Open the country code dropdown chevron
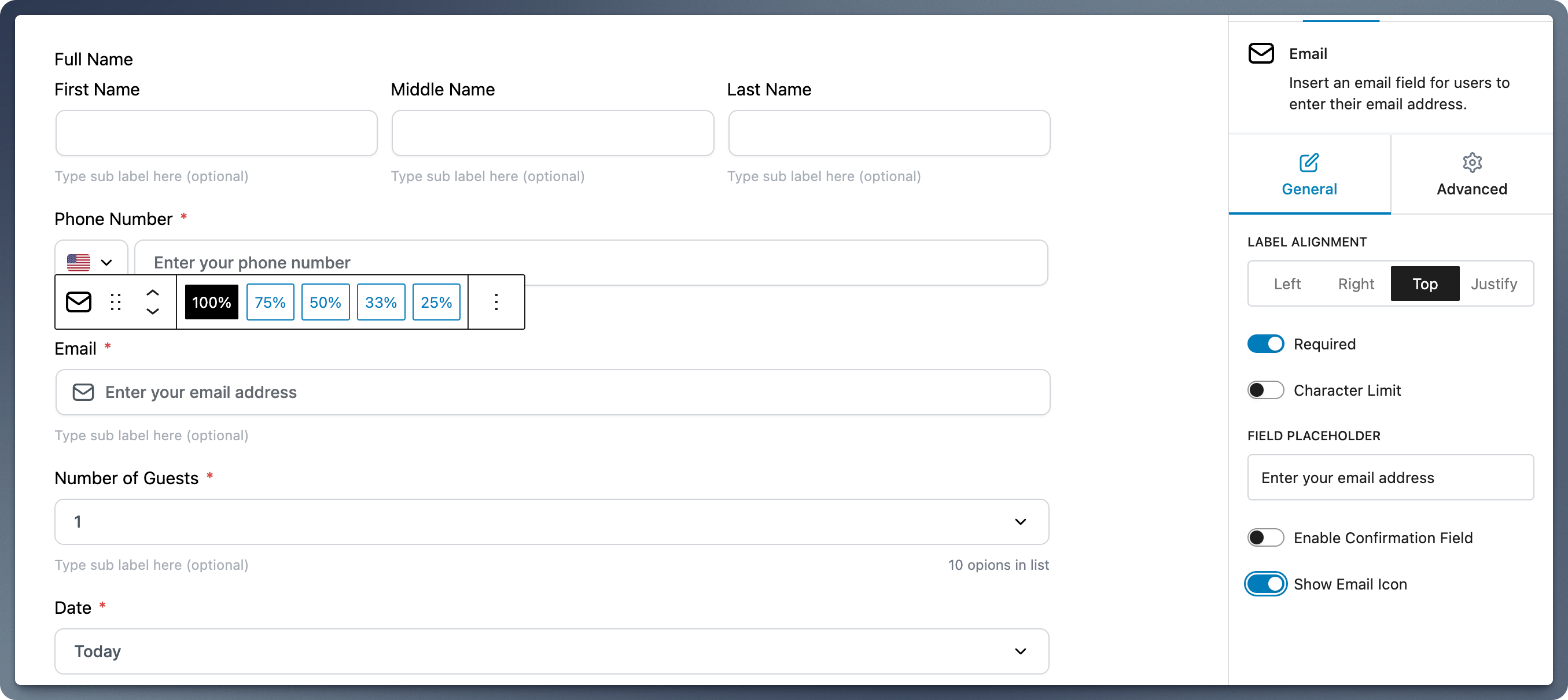The image size is (1568, 700). [x=106, y=262]
